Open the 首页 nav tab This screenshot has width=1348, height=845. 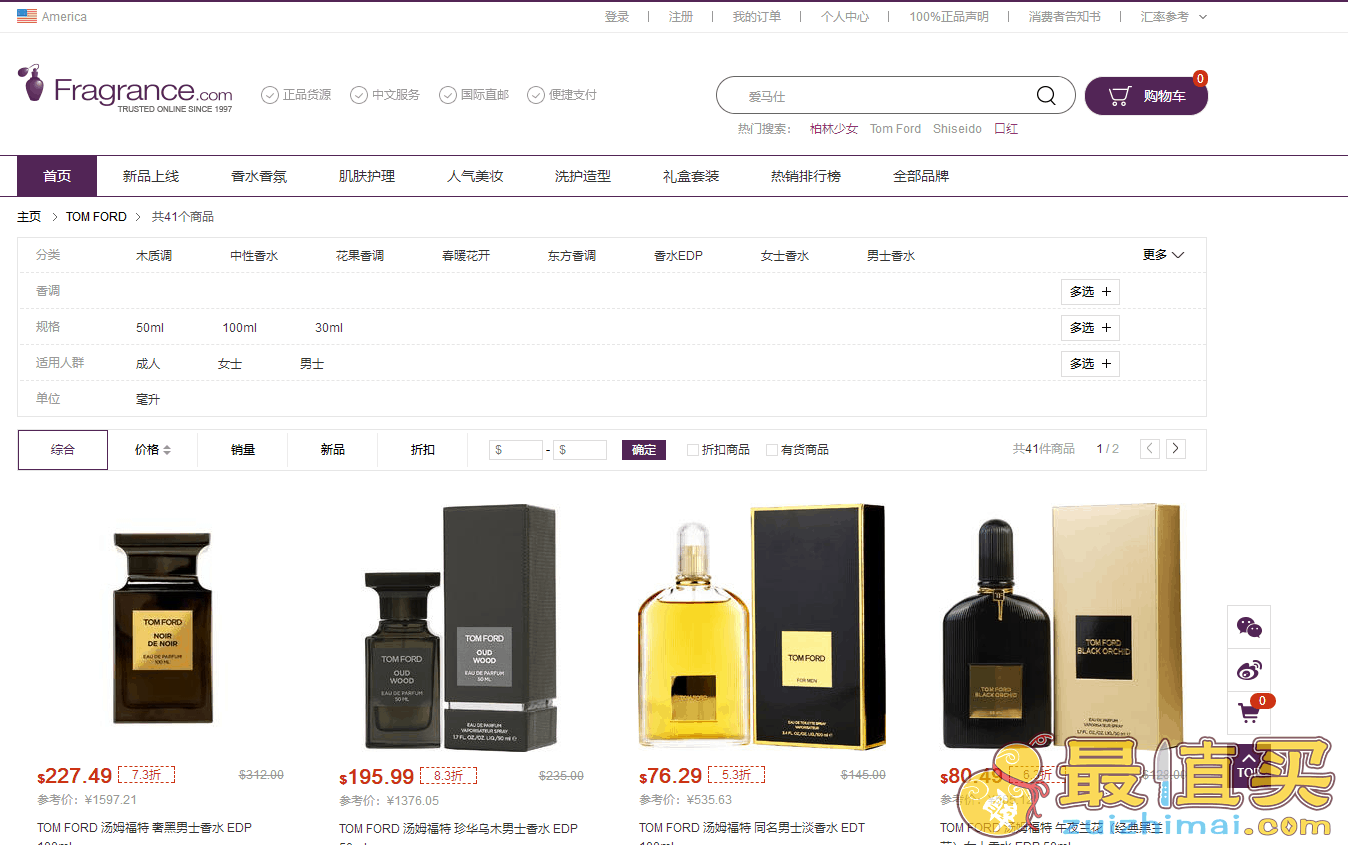(57, 176)
